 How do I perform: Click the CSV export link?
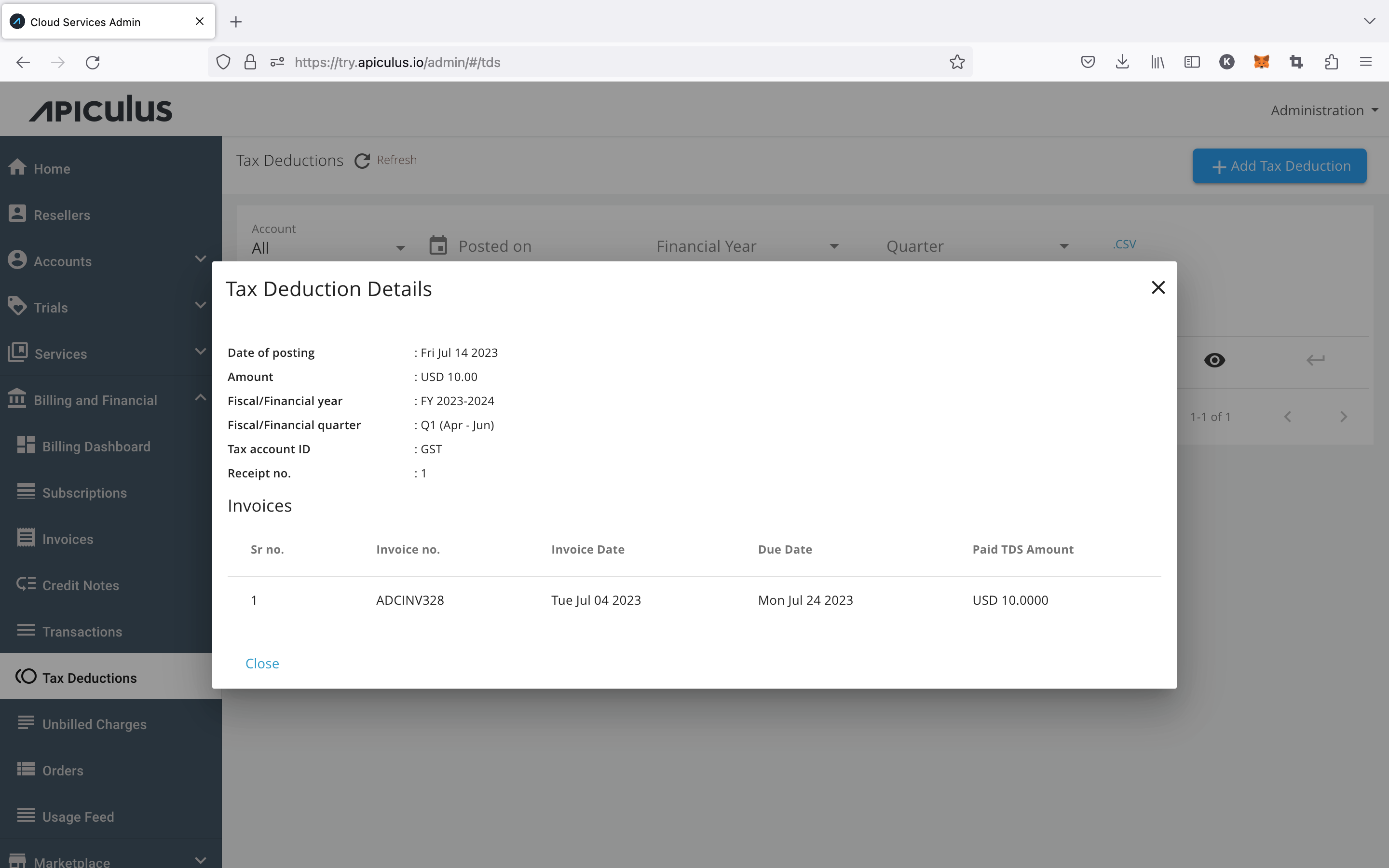(x=1125, y=242)
